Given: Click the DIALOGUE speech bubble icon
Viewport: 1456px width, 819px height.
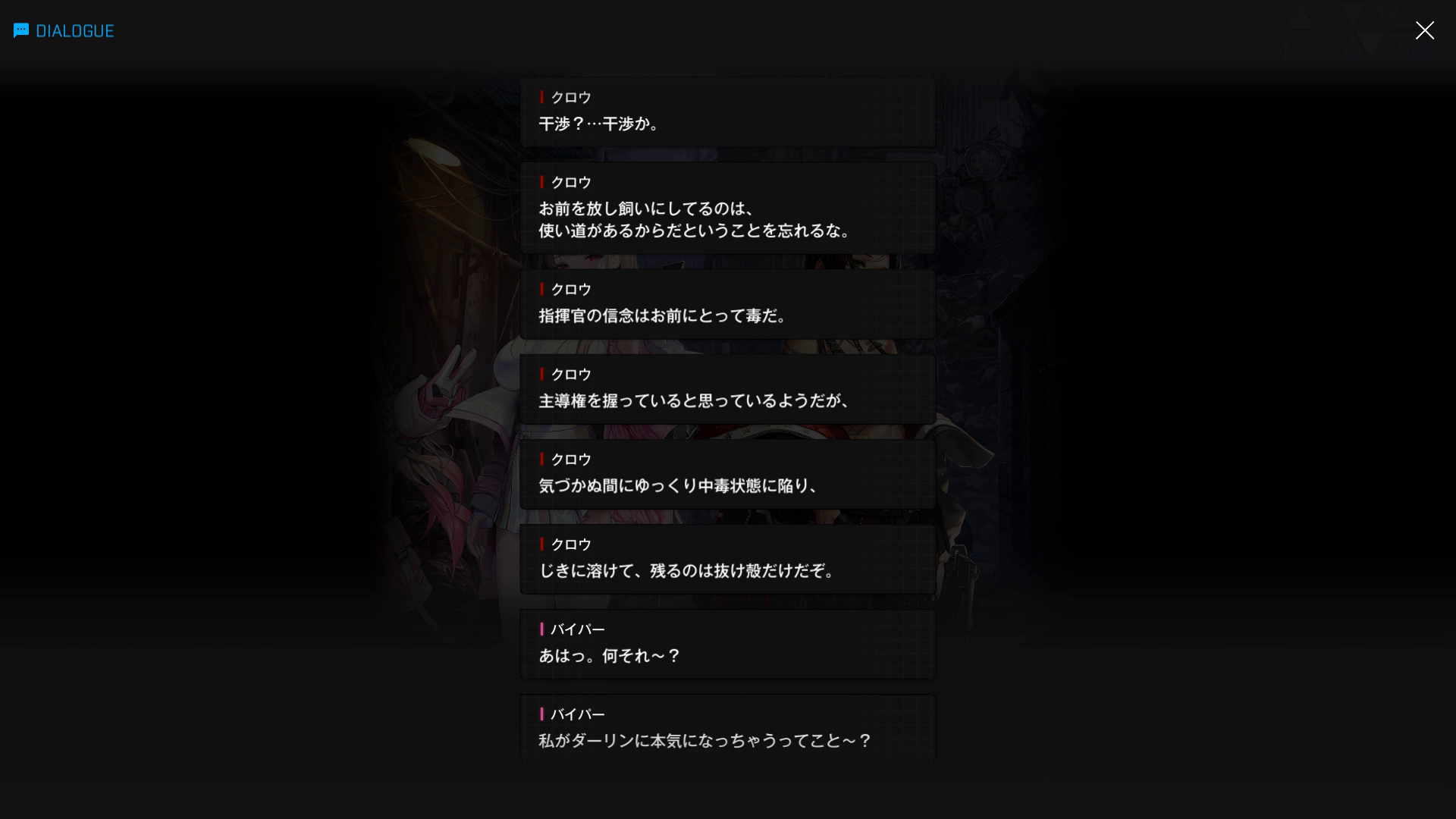Looking at the screenshot, I should pos(21,30).
